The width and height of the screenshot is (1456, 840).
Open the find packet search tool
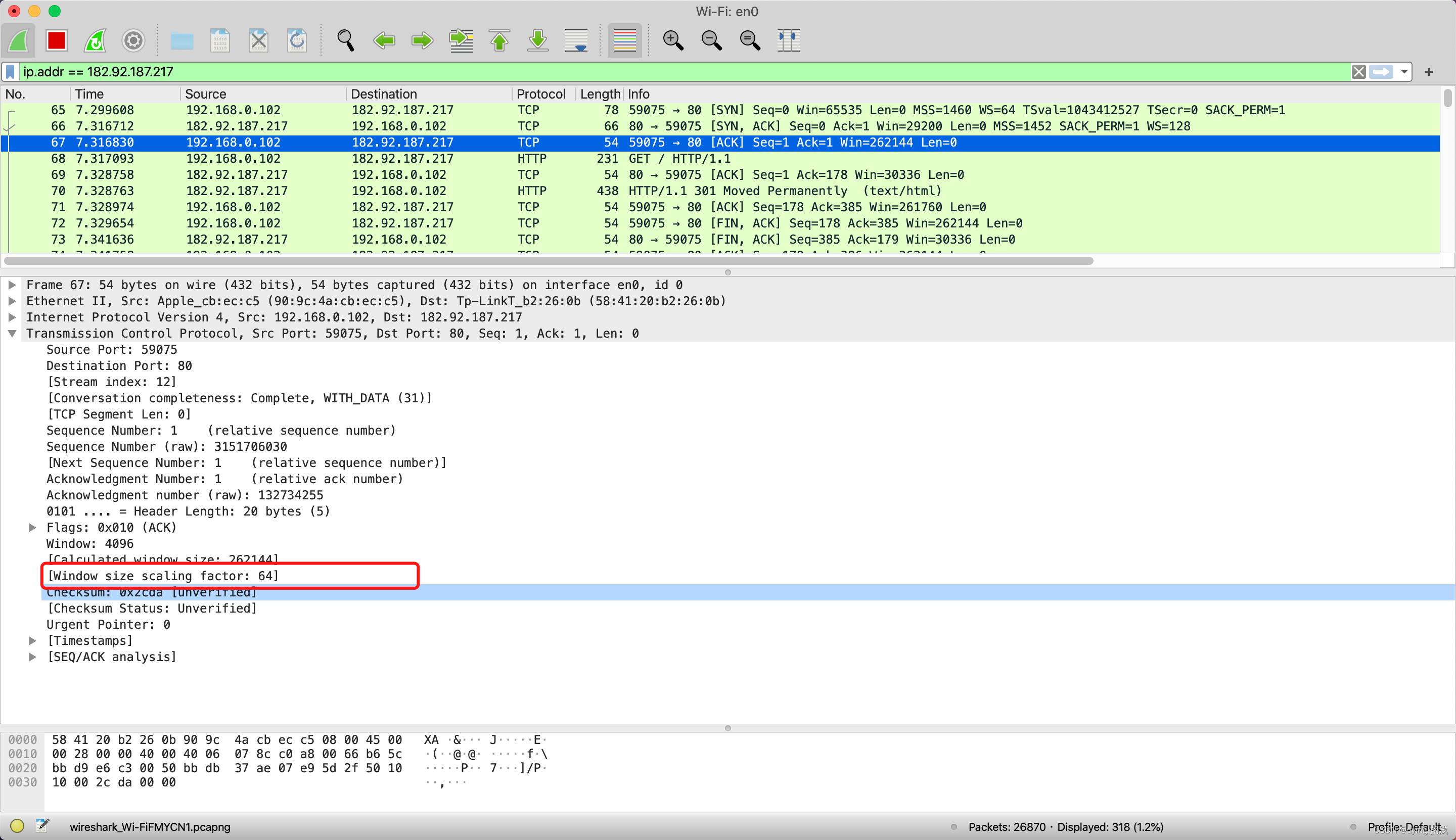click(344, 40)
